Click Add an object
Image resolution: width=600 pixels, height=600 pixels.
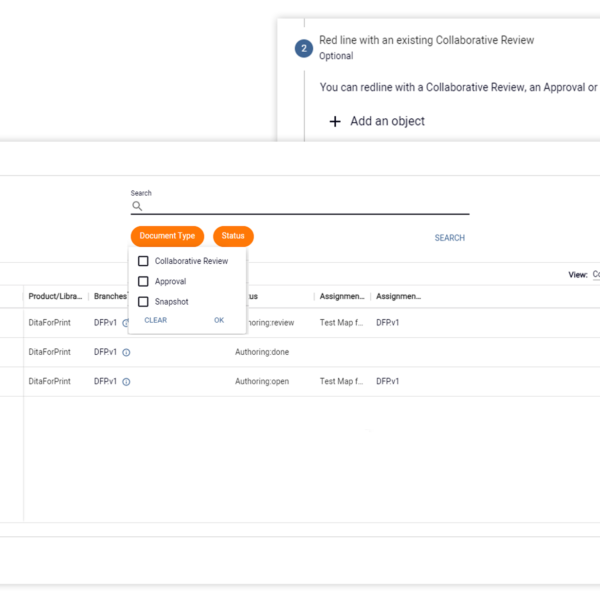pos(387,121)
